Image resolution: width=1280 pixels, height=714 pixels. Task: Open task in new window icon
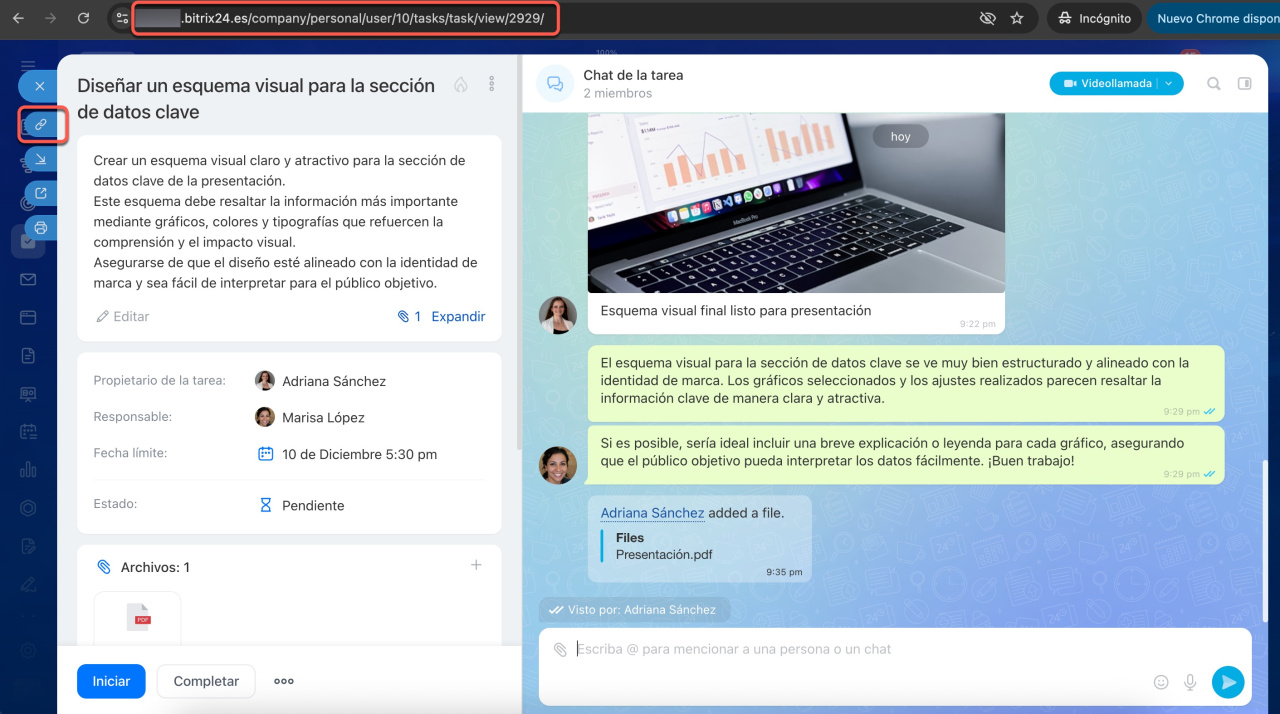[41, 194]
